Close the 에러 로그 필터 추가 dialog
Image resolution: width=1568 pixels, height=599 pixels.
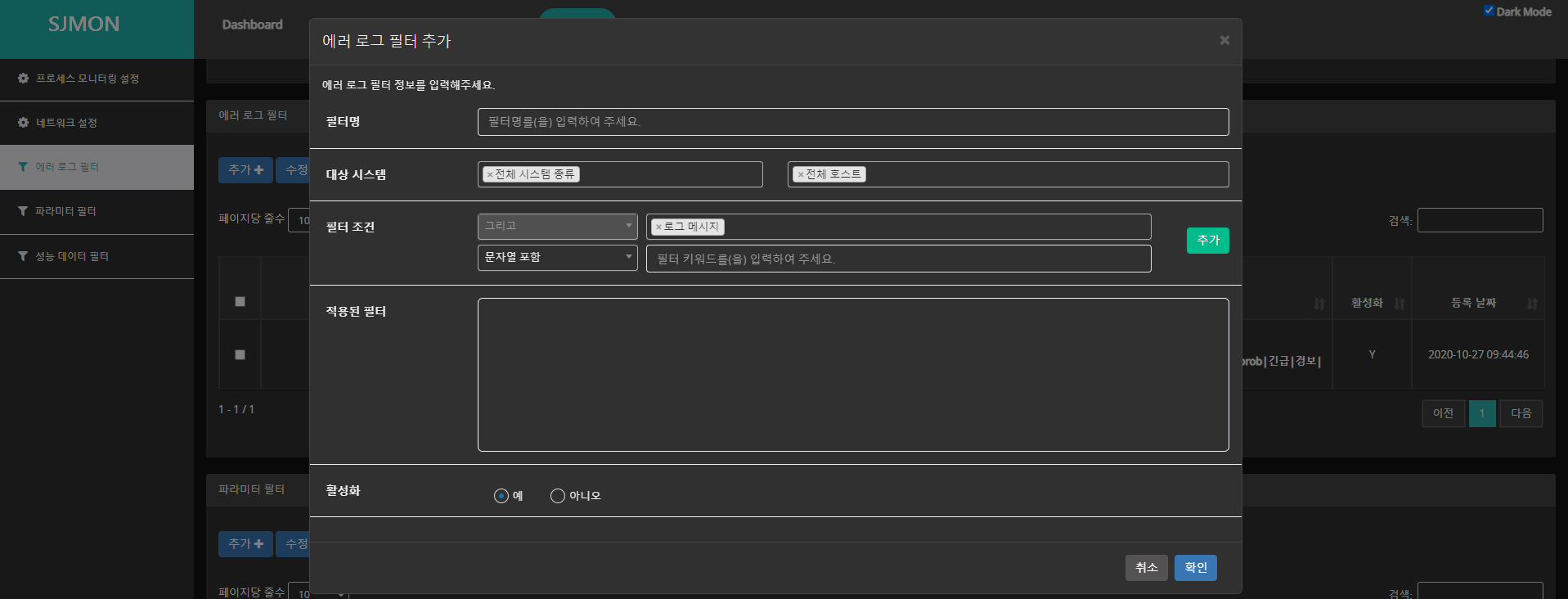coord(1224,40)
